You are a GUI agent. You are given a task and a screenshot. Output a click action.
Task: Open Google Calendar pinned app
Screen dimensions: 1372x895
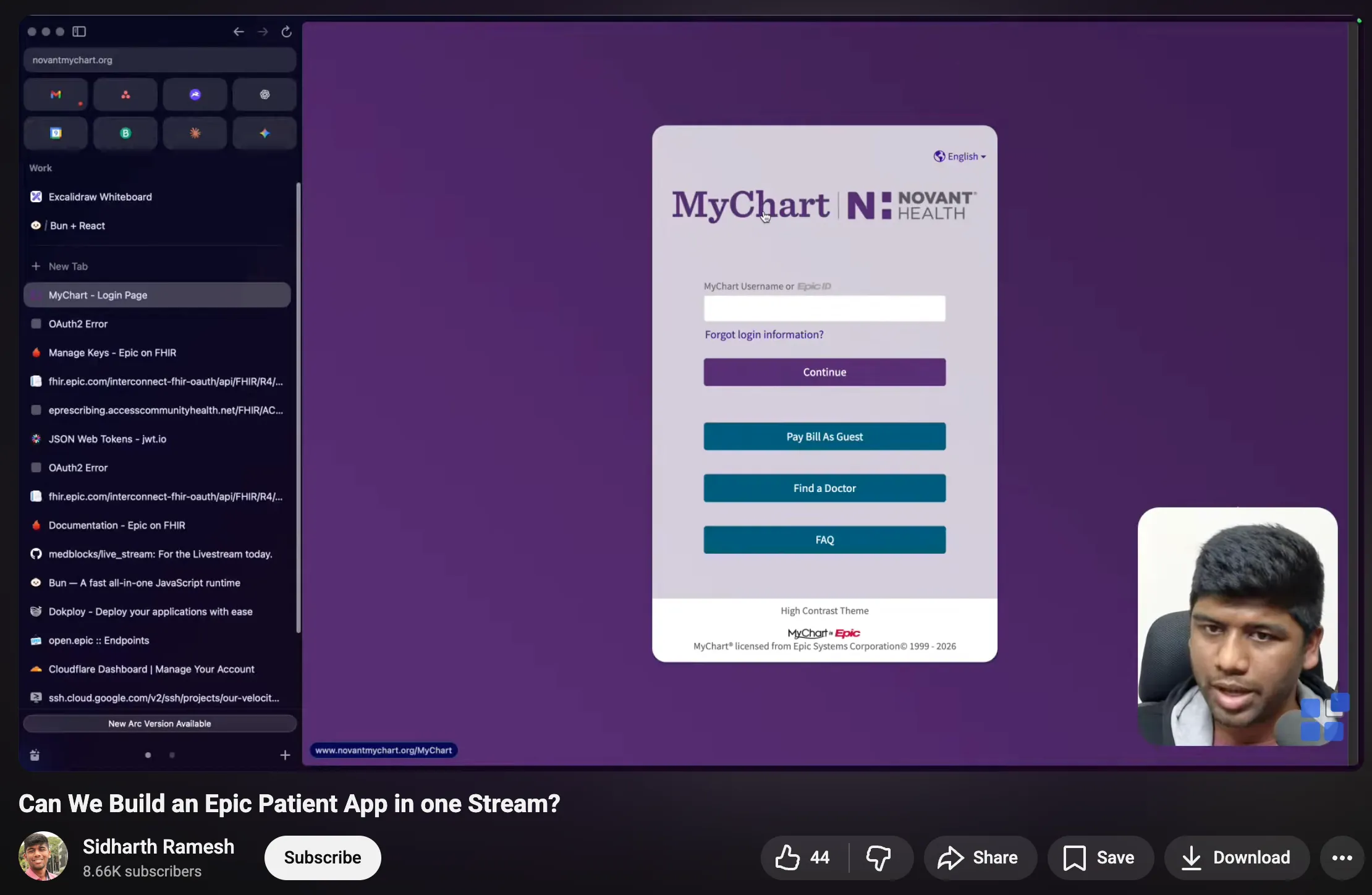pos(55,133)
